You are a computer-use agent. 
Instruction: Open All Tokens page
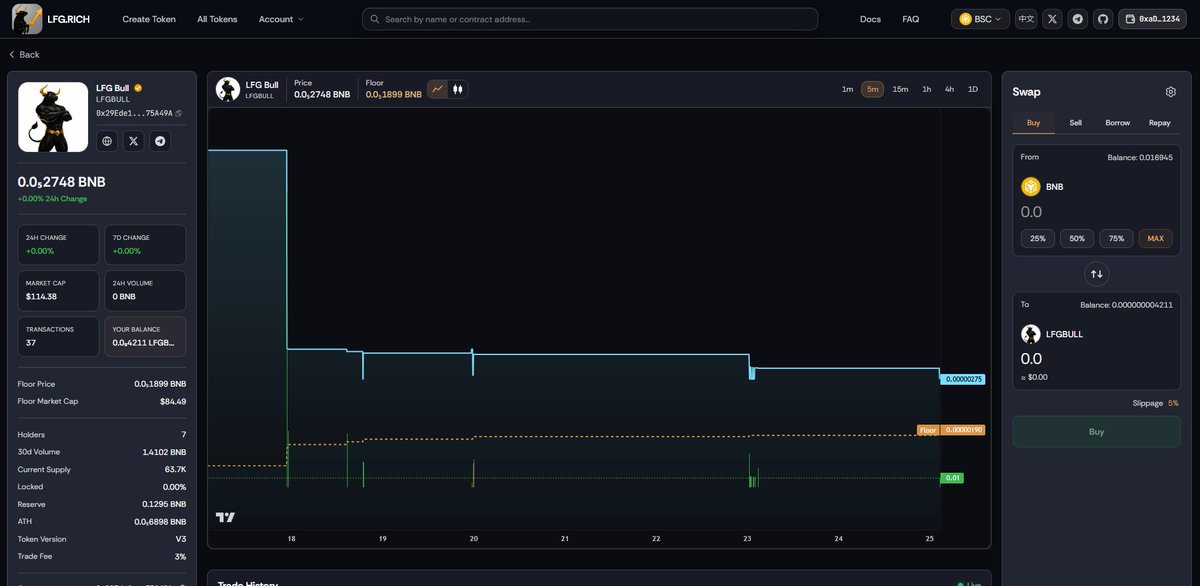tap(217, 19)
